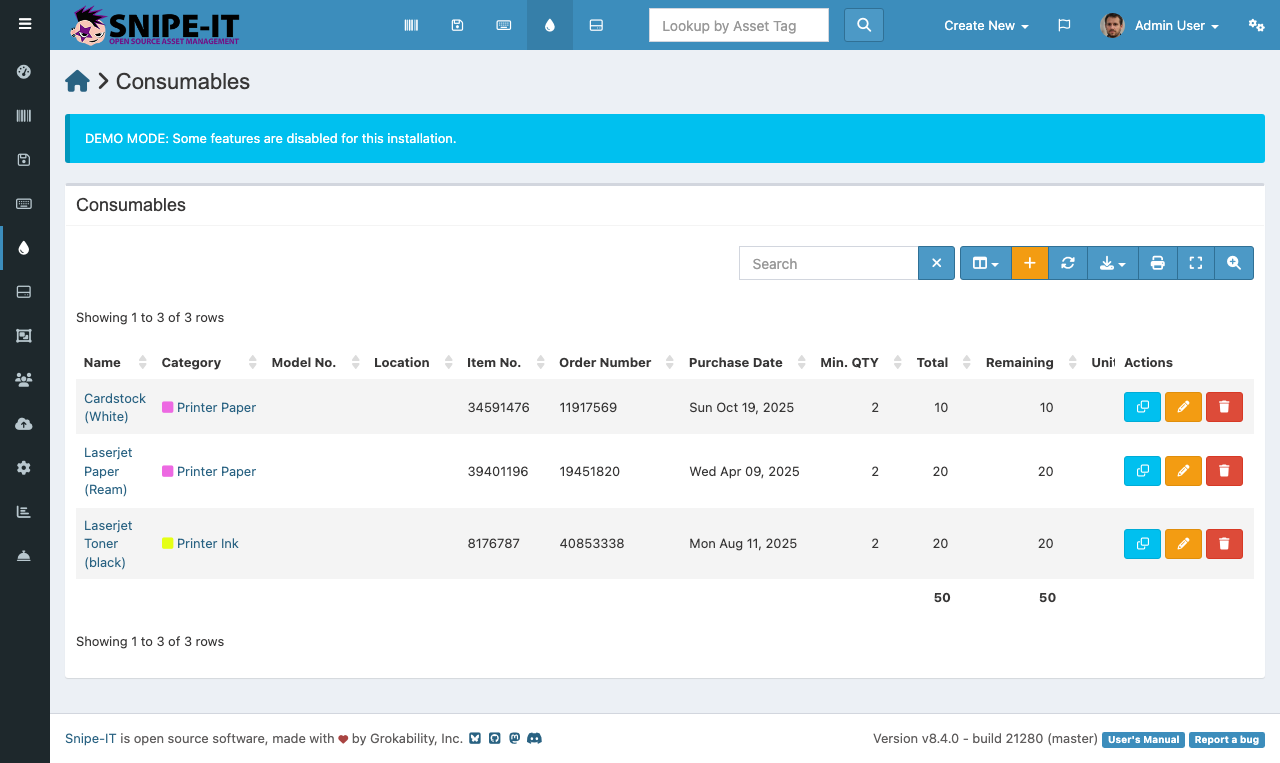Viewport: 1280px width, 763px height.
Task: Toggle the hamburger sidebar menu
Action: click(25, 24)
